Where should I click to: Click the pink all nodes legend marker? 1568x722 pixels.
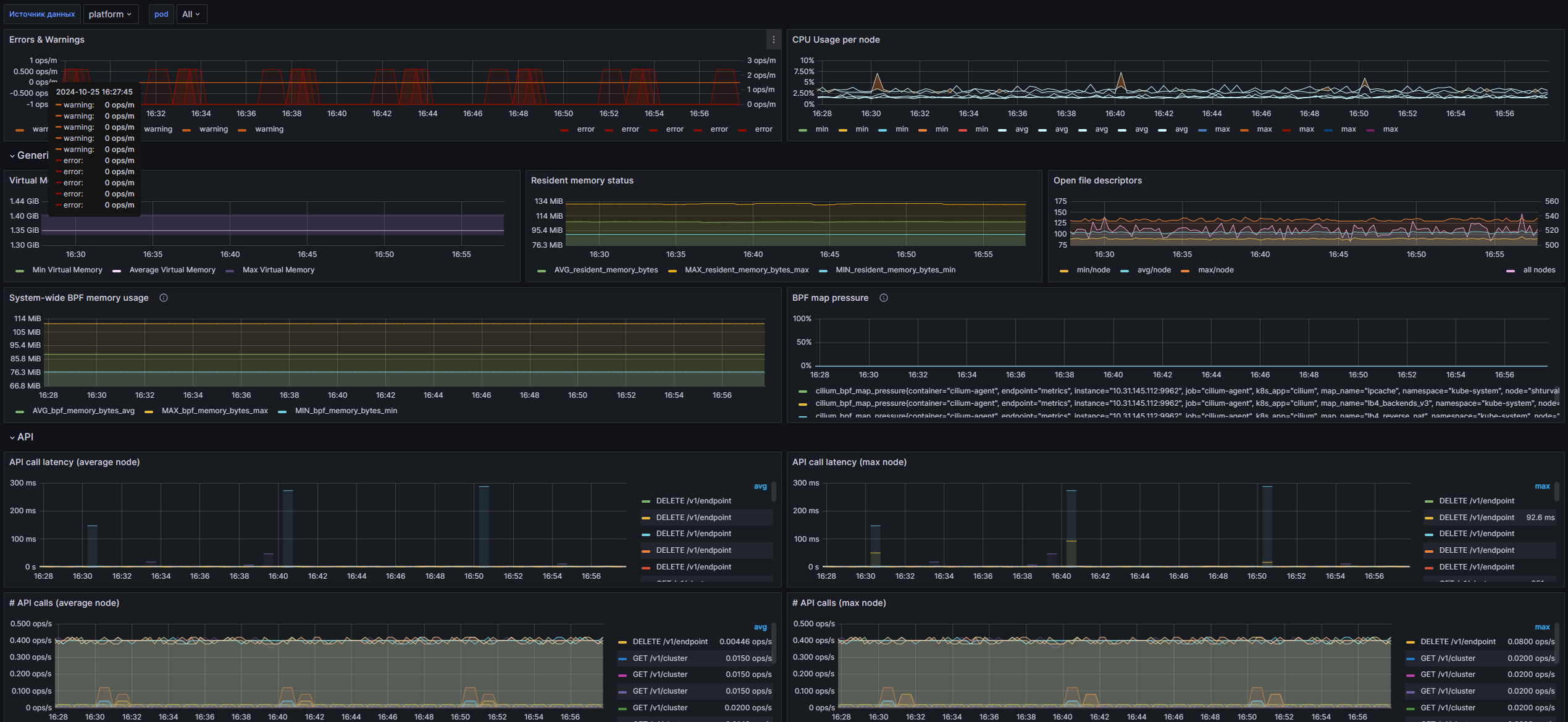coord(1511,271)
